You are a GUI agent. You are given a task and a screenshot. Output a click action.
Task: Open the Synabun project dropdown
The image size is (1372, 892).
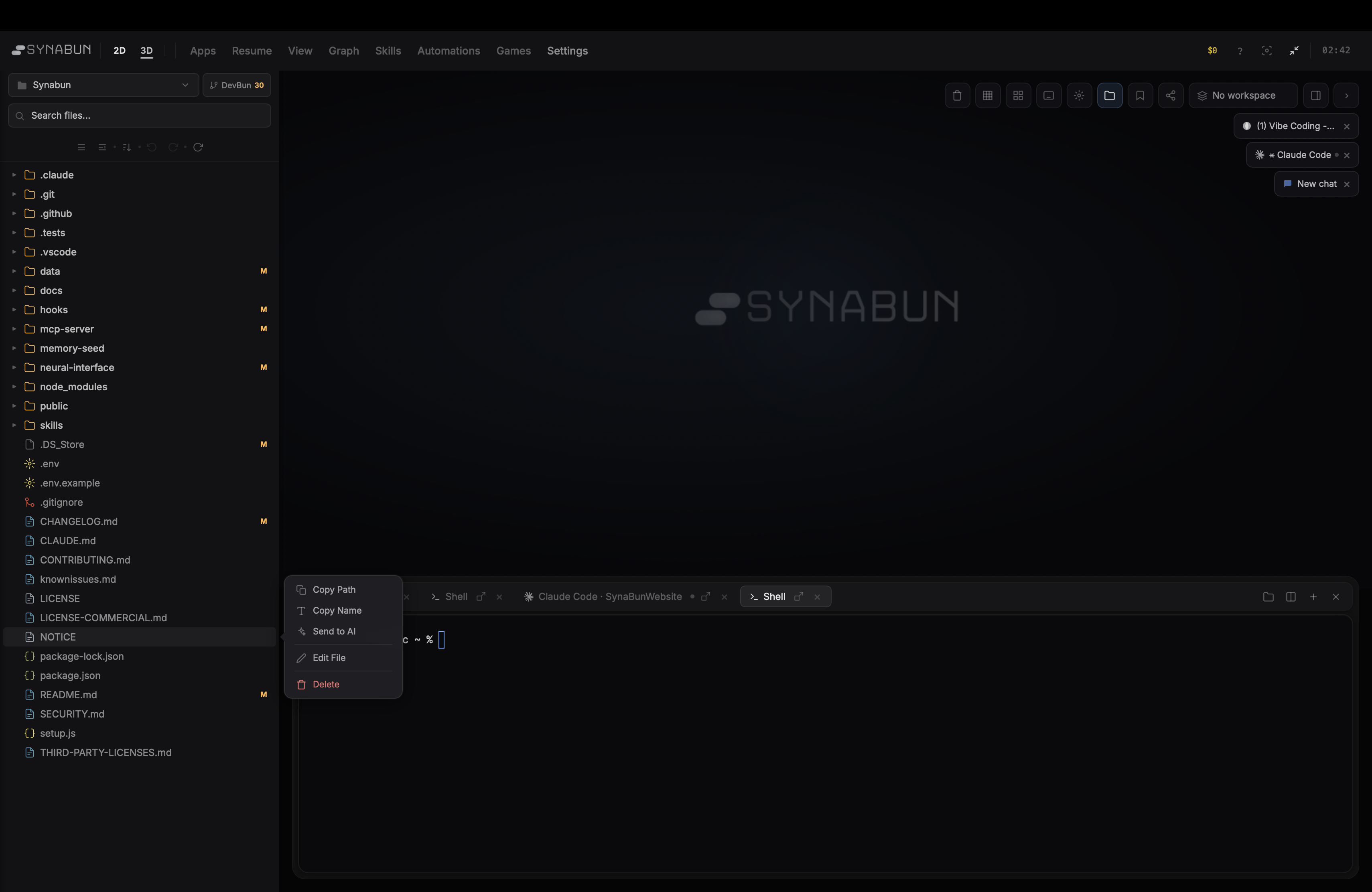pyautogui.click(x=103, y=85)
